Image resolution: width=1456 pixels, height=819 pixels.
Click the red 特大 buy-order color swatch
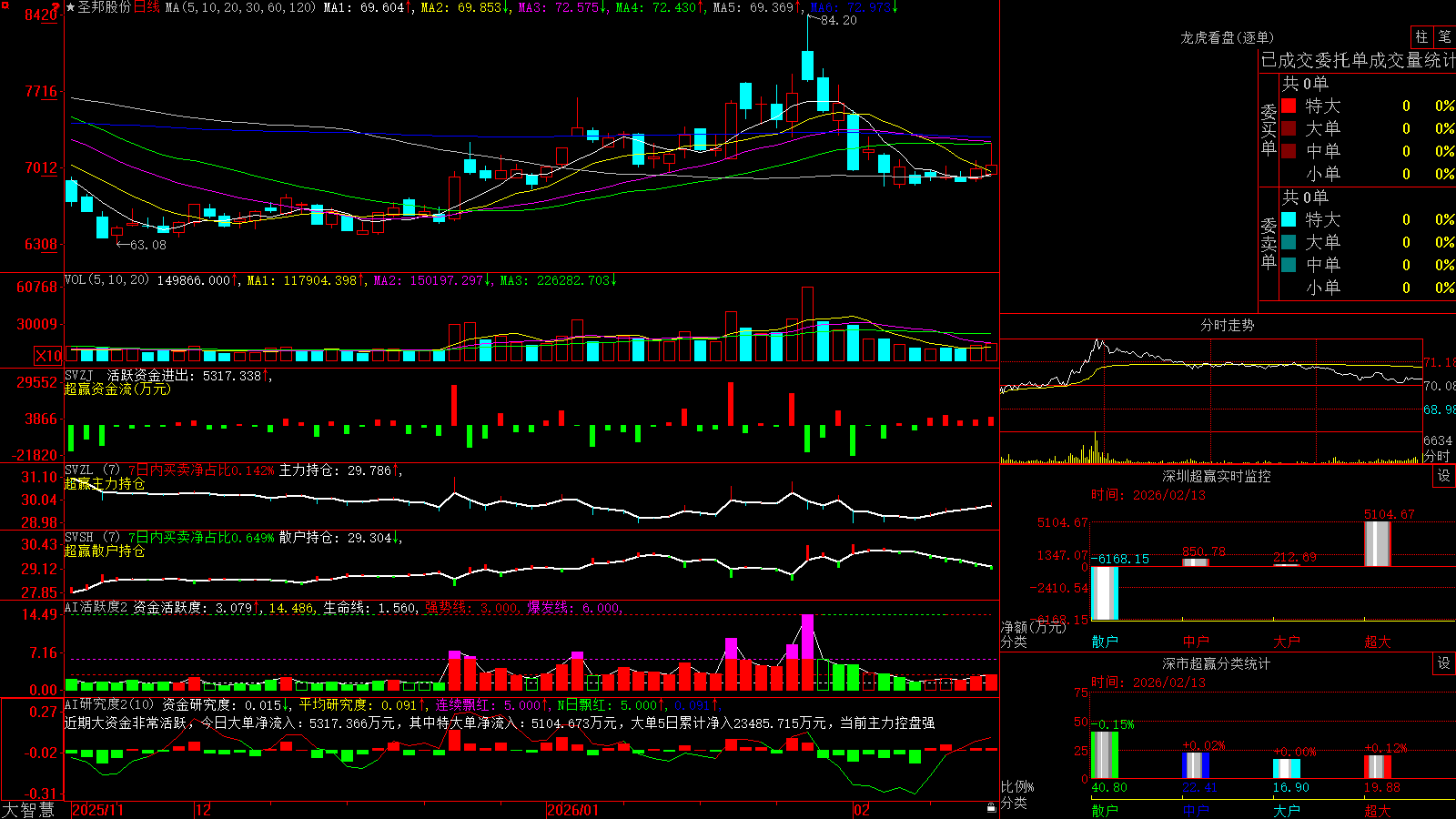(1289, 106)
